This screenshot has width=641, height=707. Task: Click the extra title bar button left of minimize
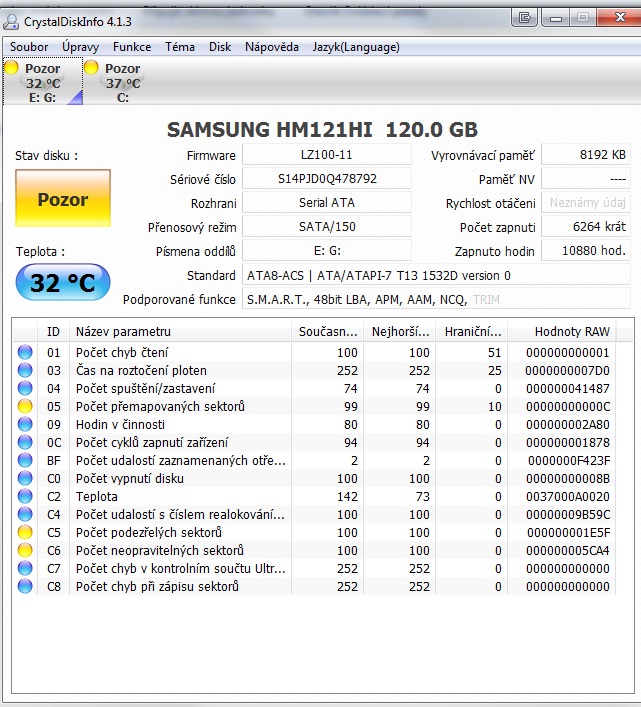pos(524,17)
